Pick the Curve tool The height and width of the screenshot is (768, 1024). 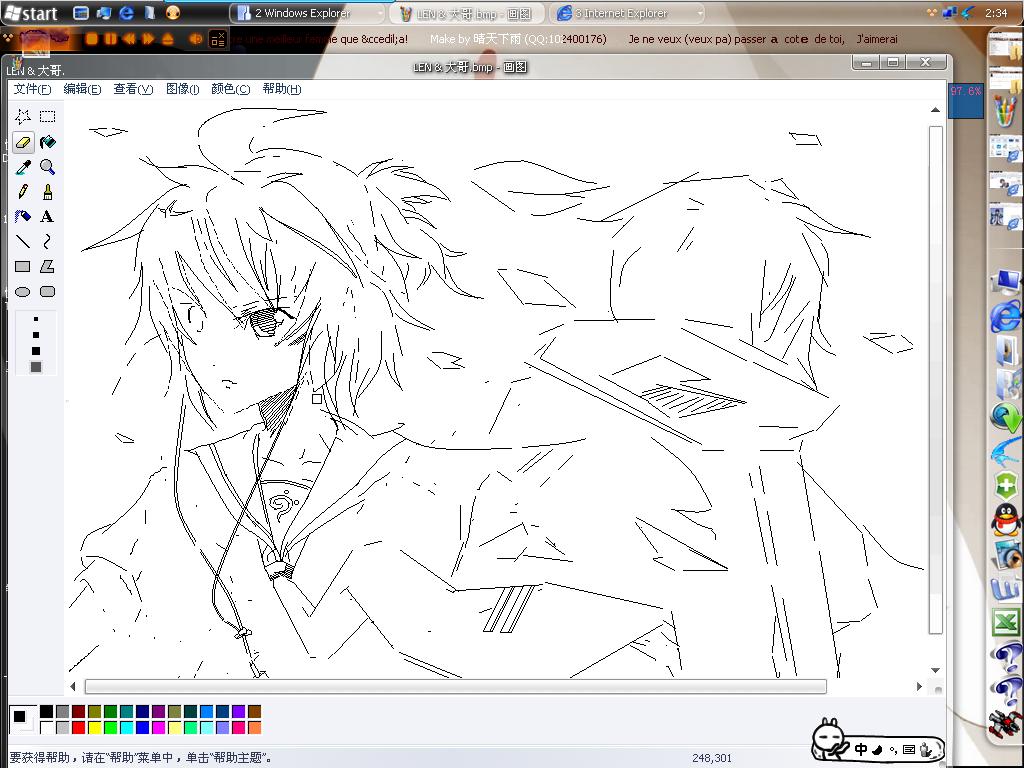tap(48, 242)
